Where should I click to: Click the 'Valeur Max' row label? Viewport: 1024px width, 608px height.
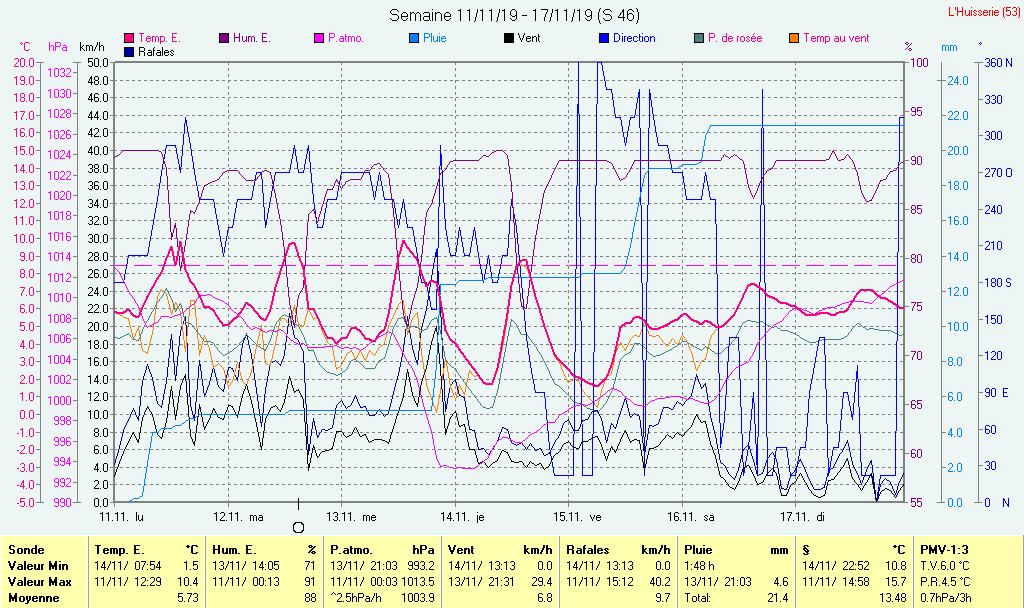pos(39,582)
